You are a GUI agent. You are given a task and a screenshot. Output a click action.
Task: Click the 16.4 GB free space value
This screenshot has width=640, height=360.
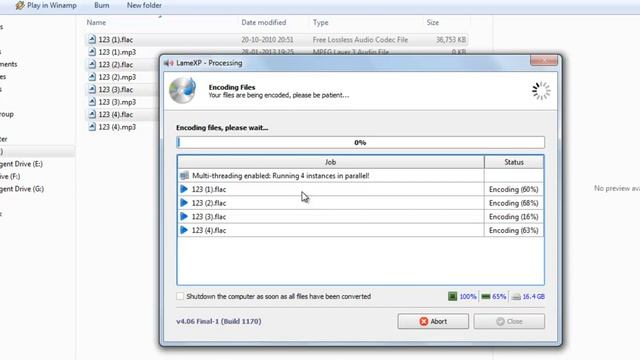tap(533, 297)
